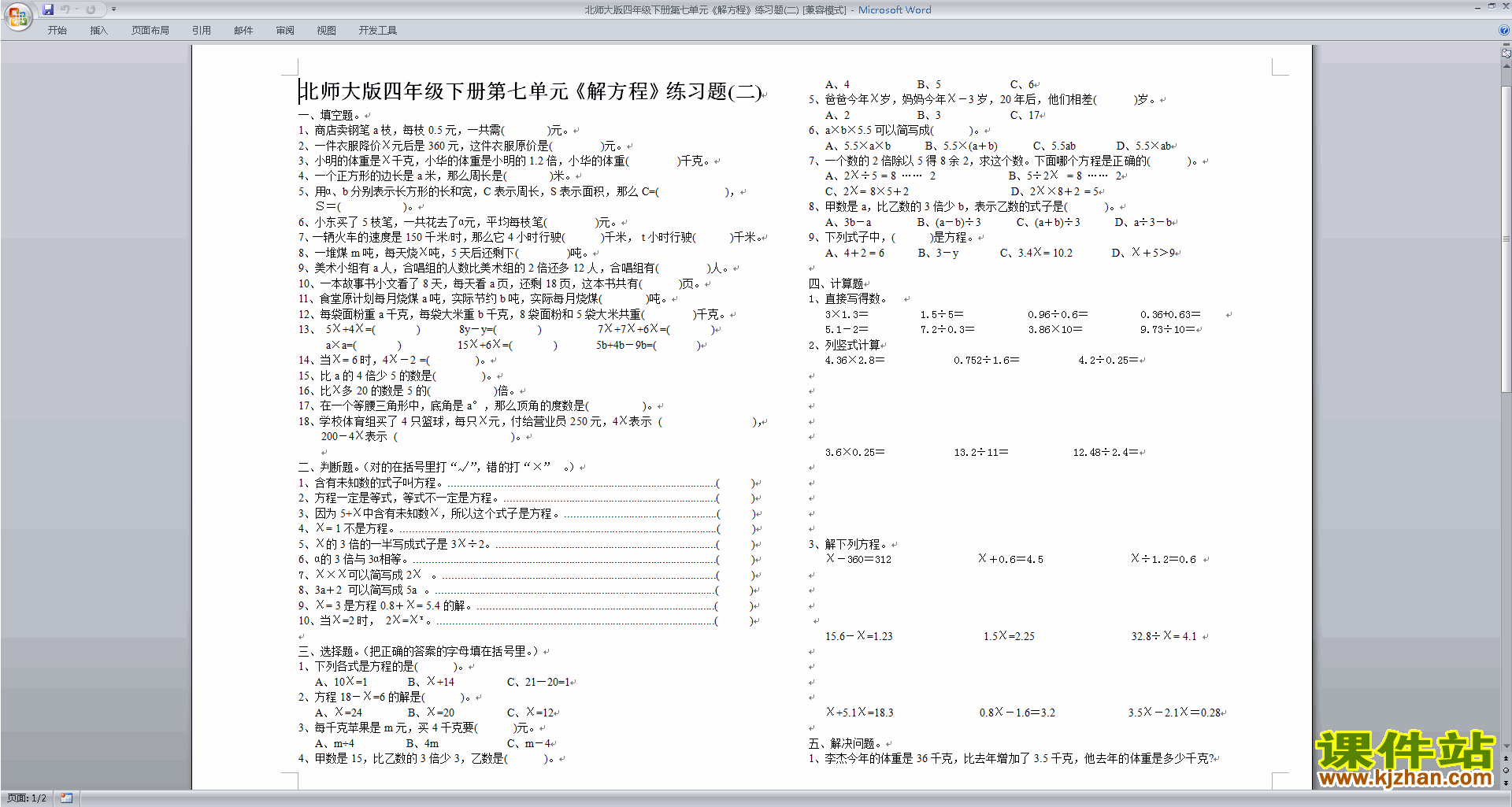Switch to the 视图 tab
The height and width of the screenshot is (807, 1512).
[x=327, y=31]
